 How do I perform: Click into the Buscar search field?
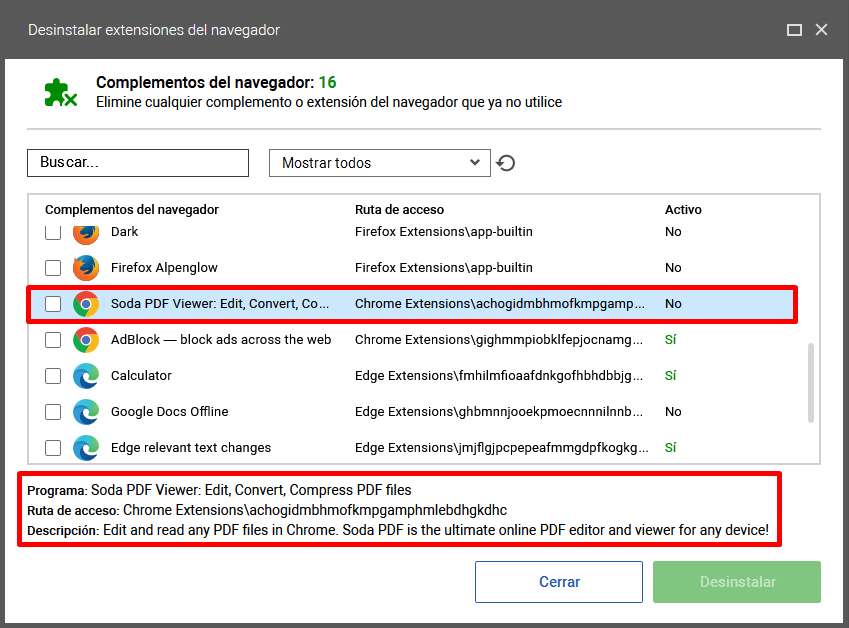(138, 163)
